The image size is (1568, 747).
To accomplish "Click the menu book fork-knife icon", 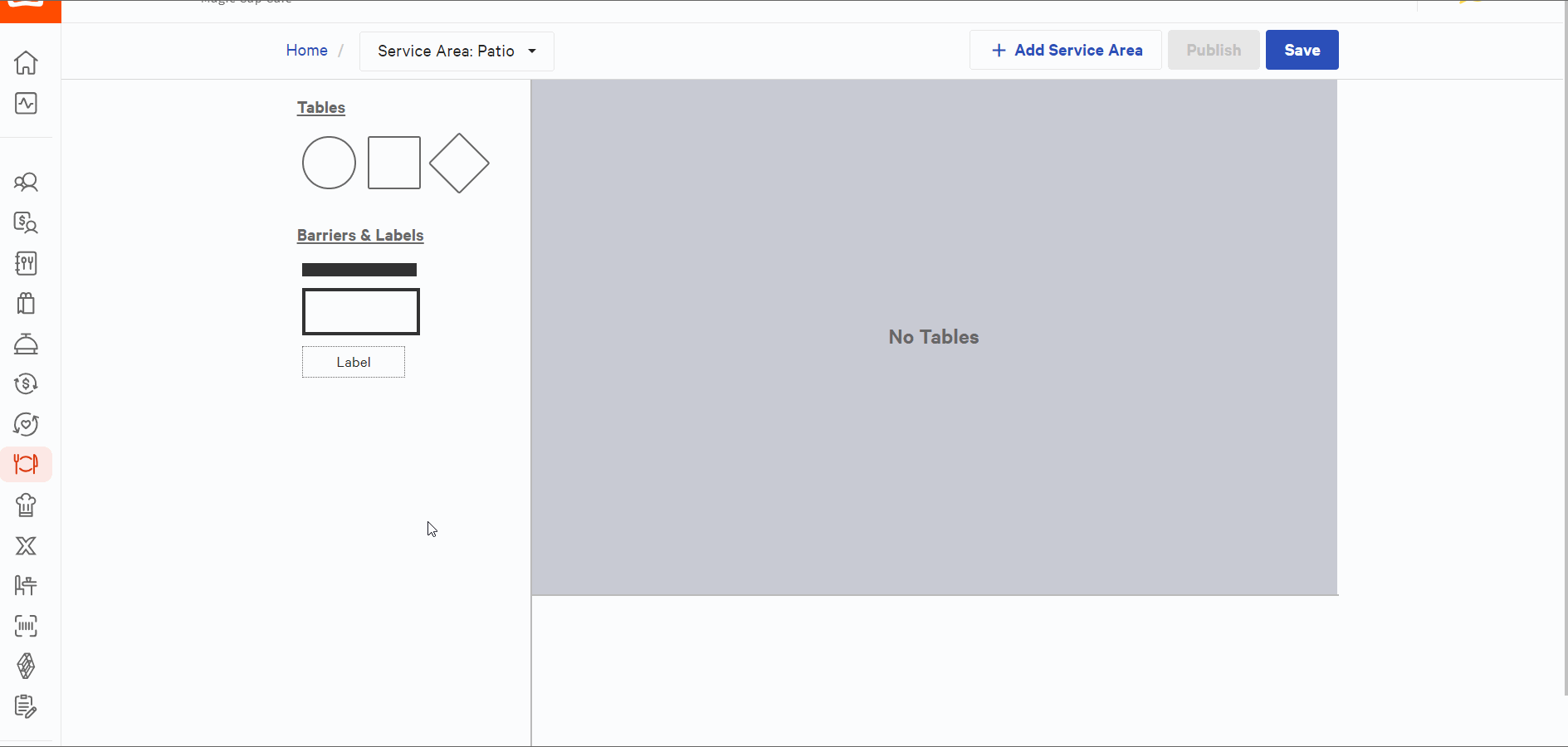I will (x=26, y=264).
